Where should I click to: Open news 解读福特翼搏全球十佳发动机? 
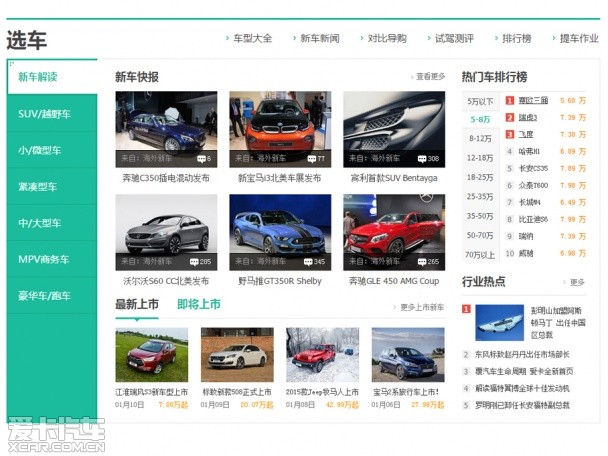(x=522, y=388)
